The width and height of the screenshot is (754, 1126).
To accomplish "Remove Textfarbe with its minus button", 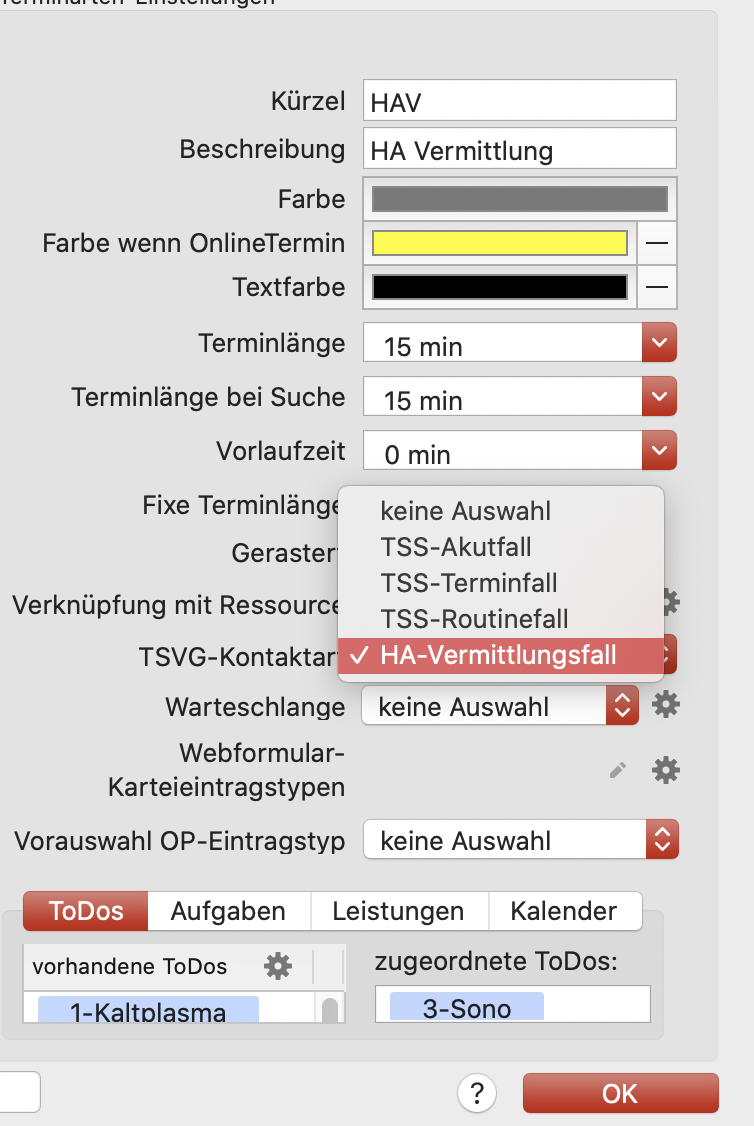I will pos(656,288).
